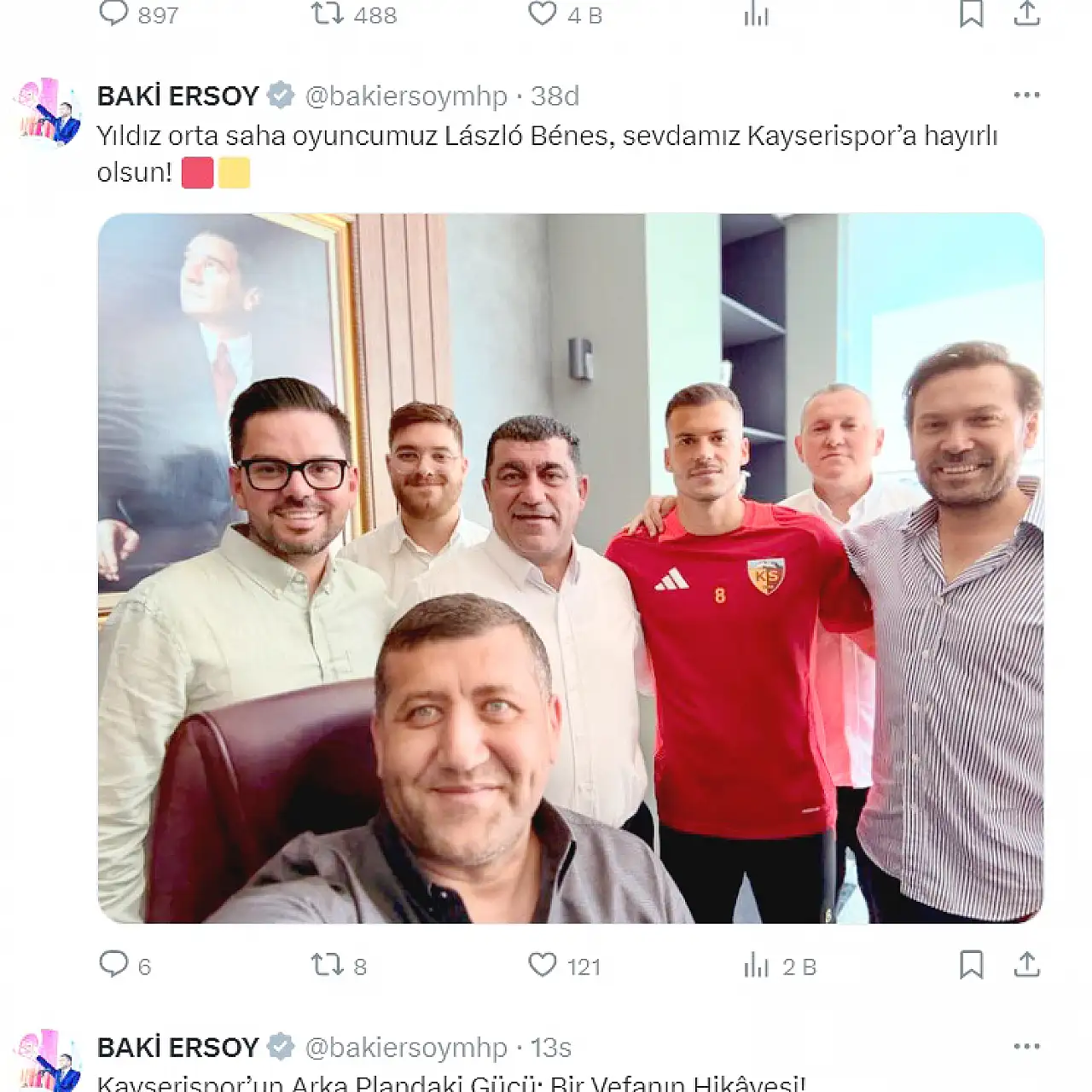Bookmark the top tweet
Screen dimensions: 1092x1092
[972, 14]
